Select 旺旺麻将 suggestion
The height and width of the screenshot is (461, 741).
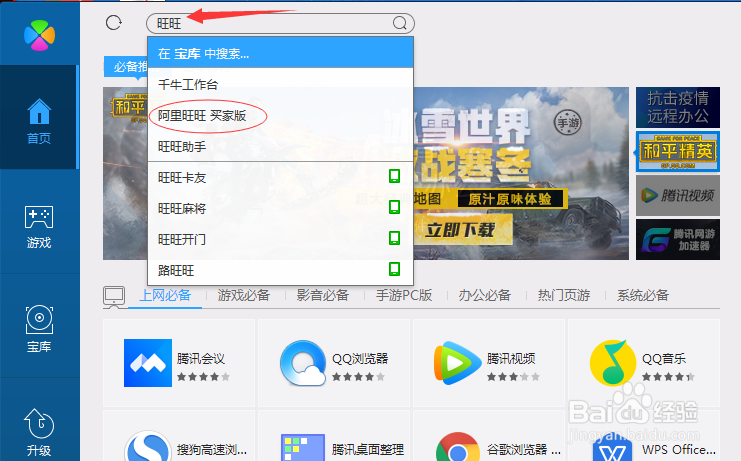(281, 208)
